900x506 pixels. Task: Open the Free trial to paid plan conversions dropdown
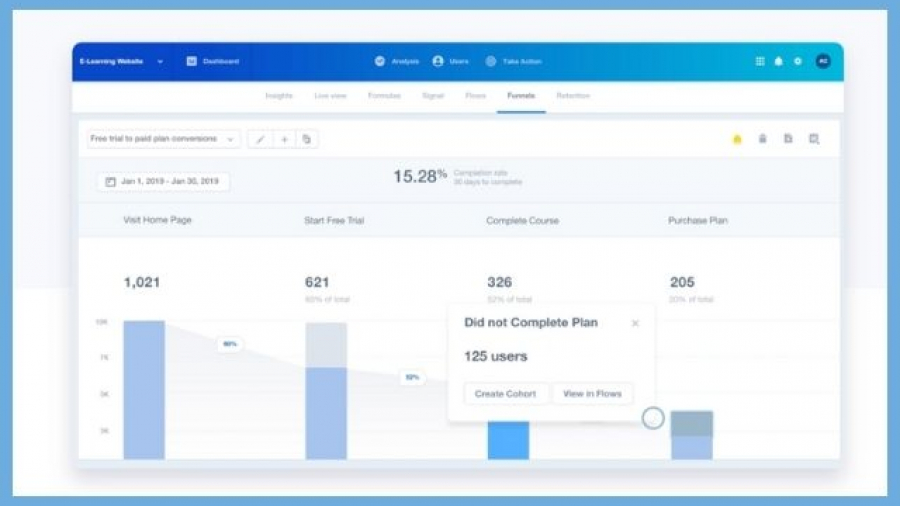[x=163, y=139]
